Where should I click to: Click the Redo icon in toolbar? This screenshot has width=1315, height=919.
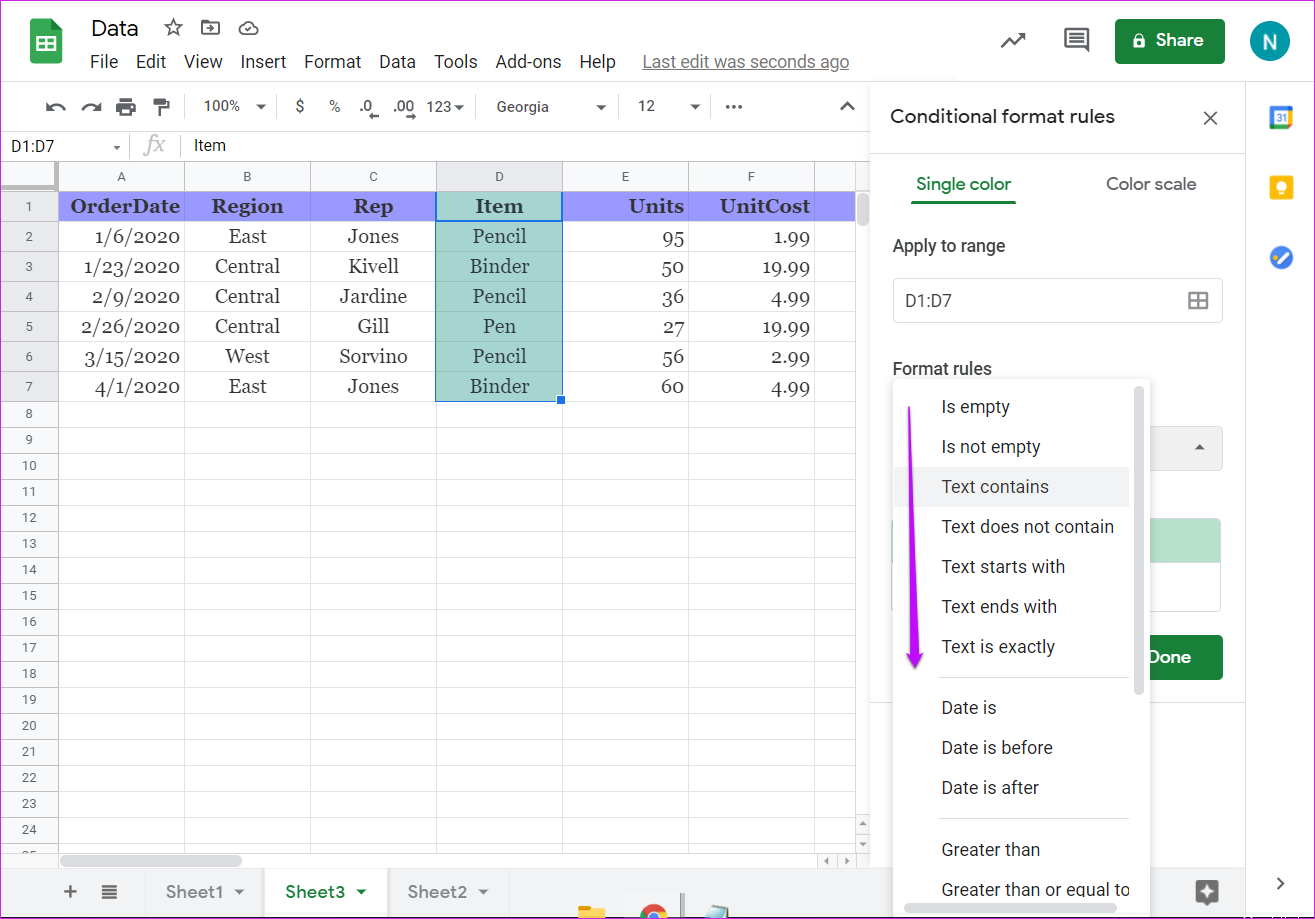click(91, 107)
